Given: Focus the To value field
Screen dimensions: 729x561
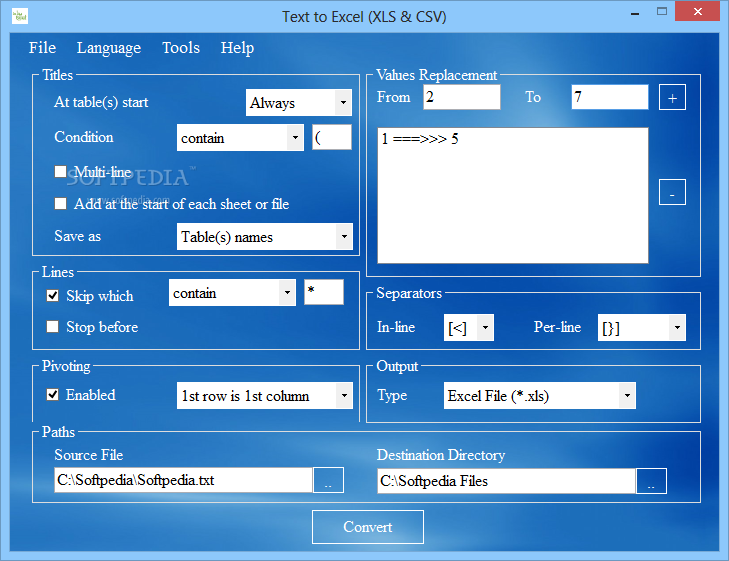Looking at the screenshot, I should pos(610,97).
